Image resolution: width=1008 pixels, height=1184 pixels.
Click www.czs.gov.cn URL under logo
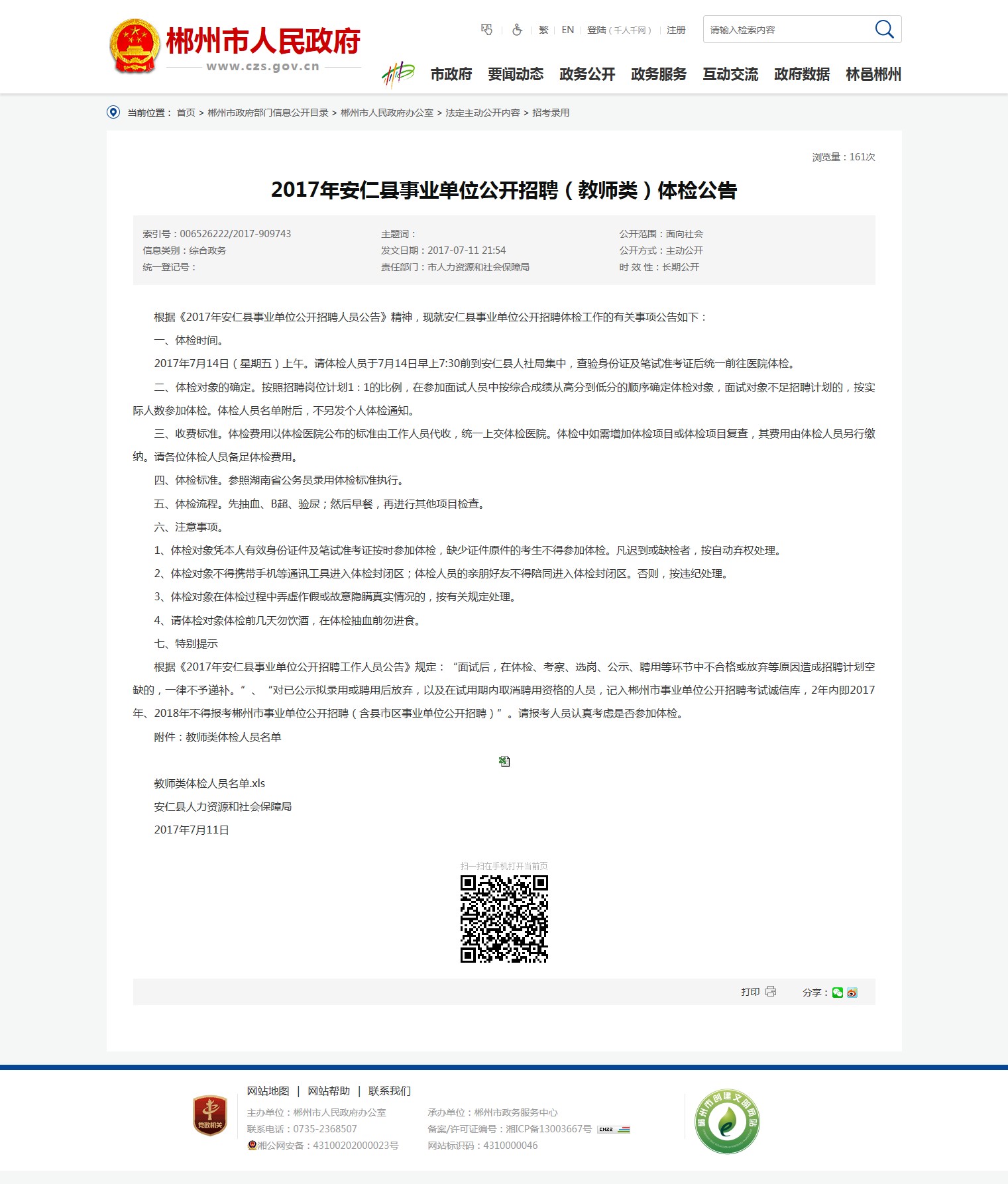click(263, 66)
